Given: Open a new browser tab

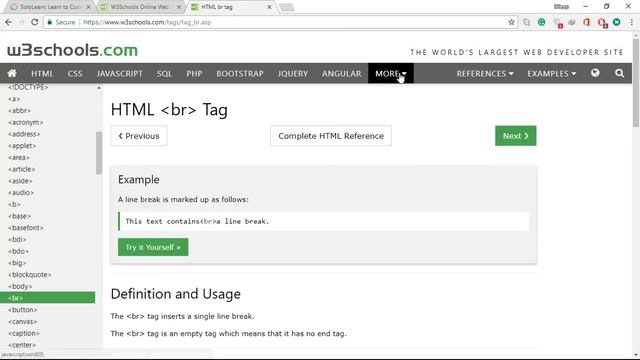Looking at the screenshot, I should [x=287, y=7].
